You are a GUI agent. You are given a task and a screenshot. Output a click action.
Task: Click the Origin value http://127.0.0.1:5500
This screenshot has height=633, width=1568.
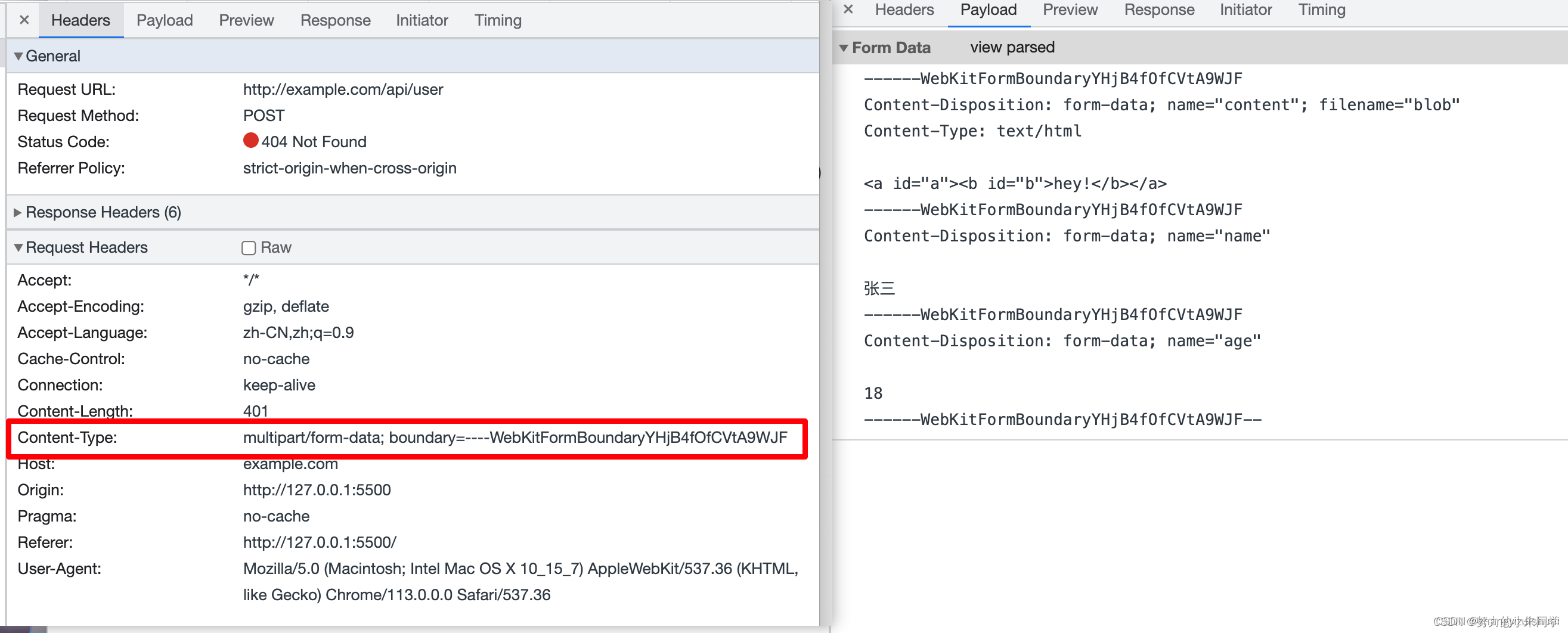[317, 490]
